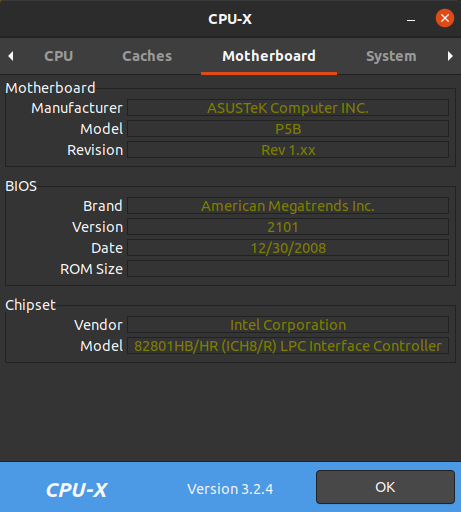
Task: Go to the System tab
Action: [391, 56]
